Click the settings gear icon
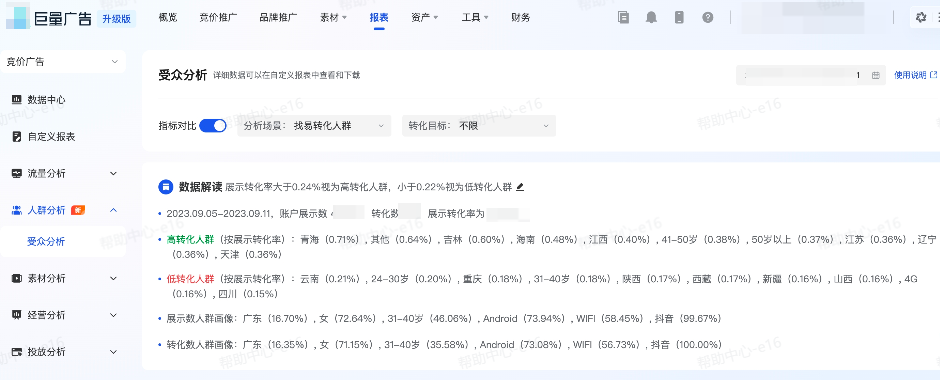The image size is (940, 380). click(x=921, y=17)
